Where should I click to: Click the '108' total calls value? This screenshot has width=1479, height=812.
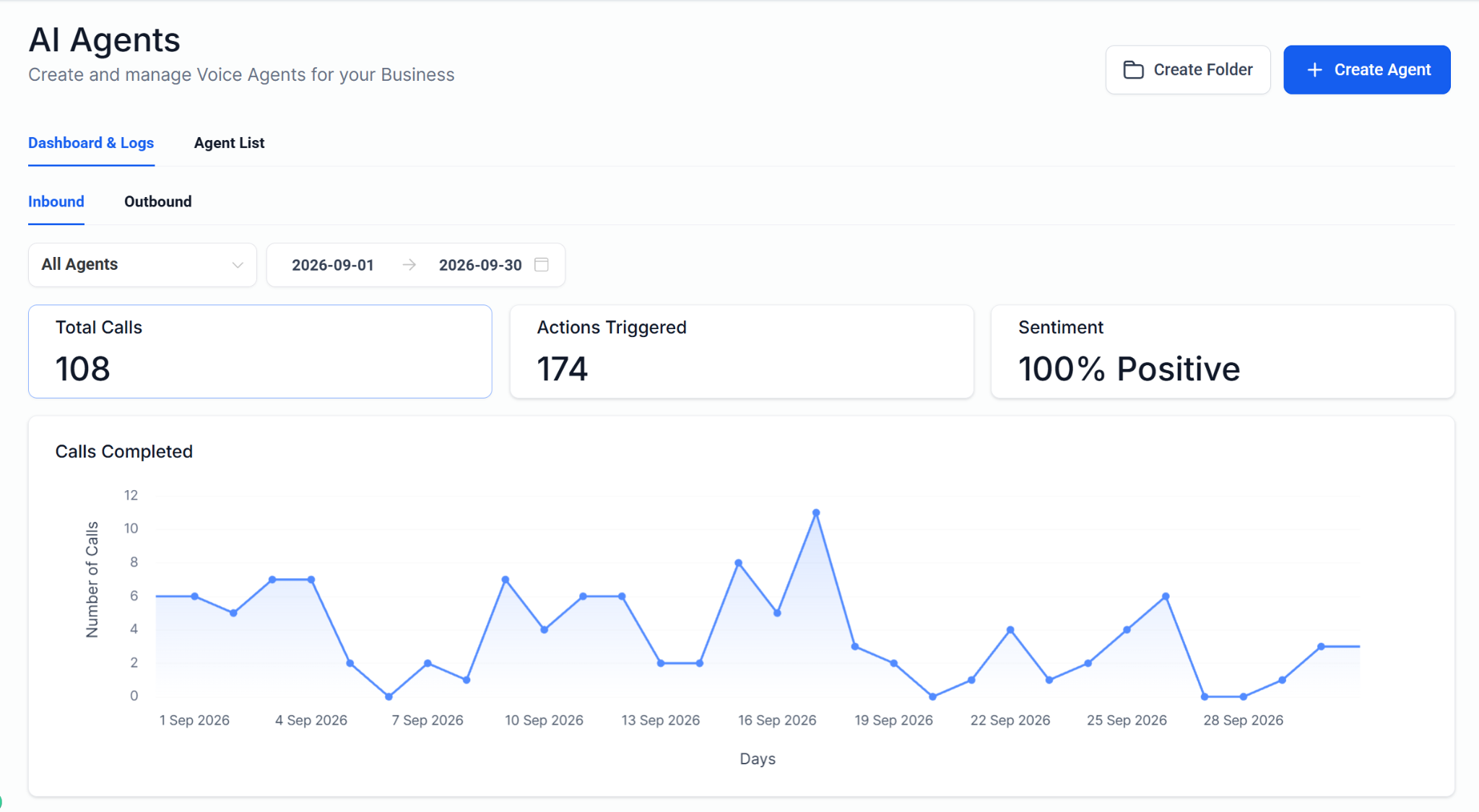click(x=83, y=369)
